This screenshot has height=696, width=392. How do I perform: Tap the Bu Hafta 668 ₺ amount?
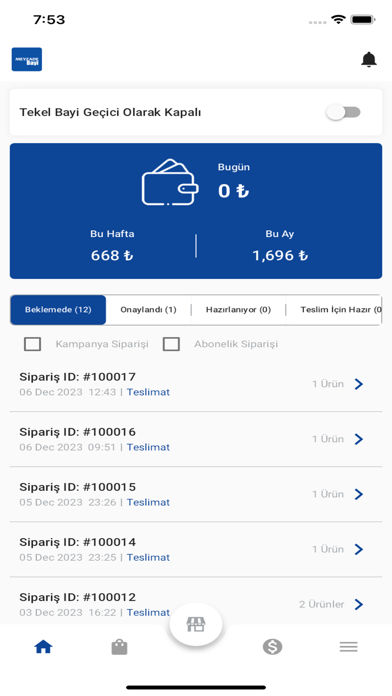coord(112,256)
